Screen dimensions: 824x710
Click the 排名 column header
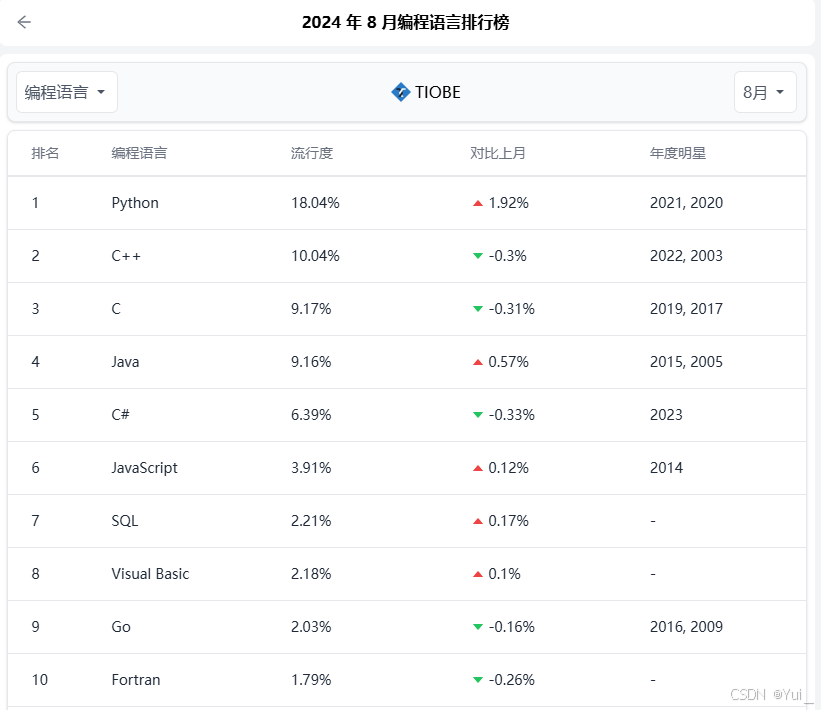[45, 153]
